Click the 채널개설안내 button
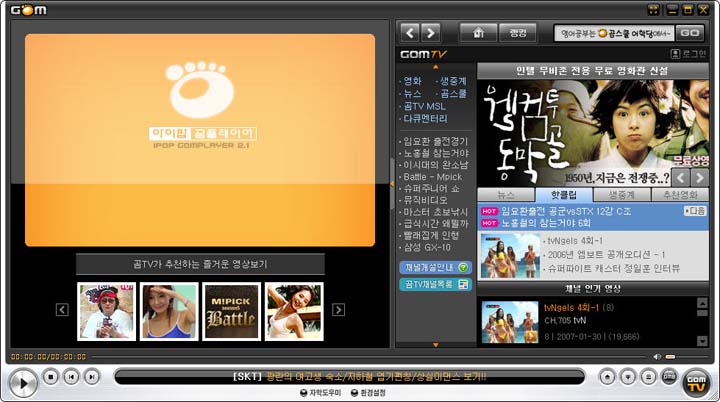720x402 pixels. click(x=435, y=267)
